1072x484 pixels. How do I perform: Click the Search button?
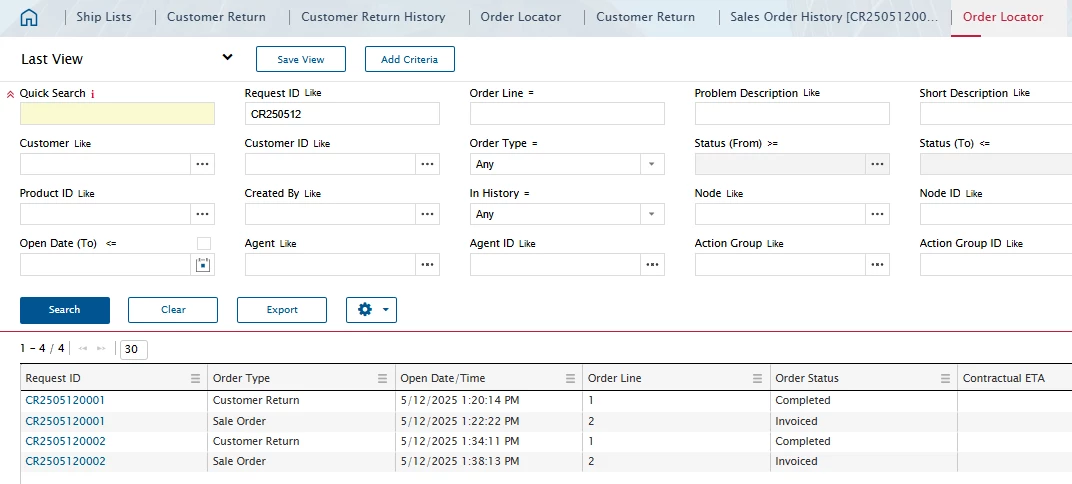click(x=65, y=310)
